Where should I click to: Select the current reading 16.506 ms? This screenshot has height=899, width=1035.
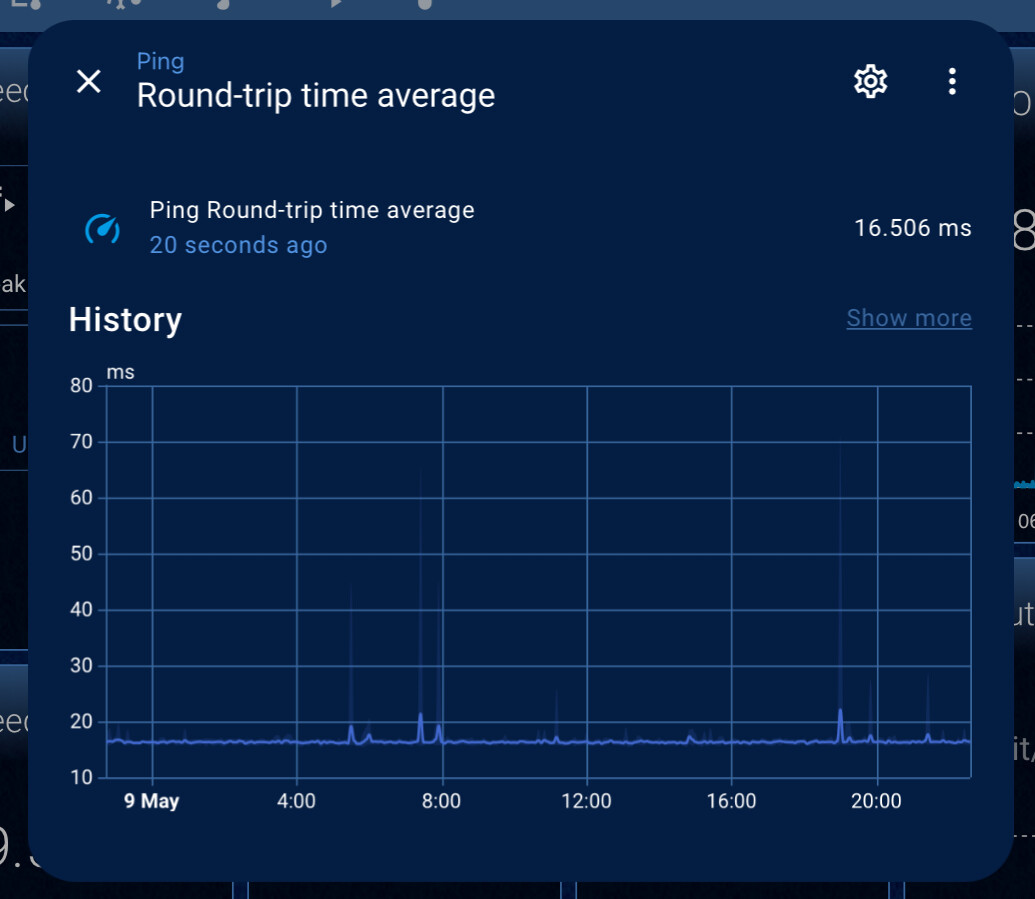pos(913,228)
